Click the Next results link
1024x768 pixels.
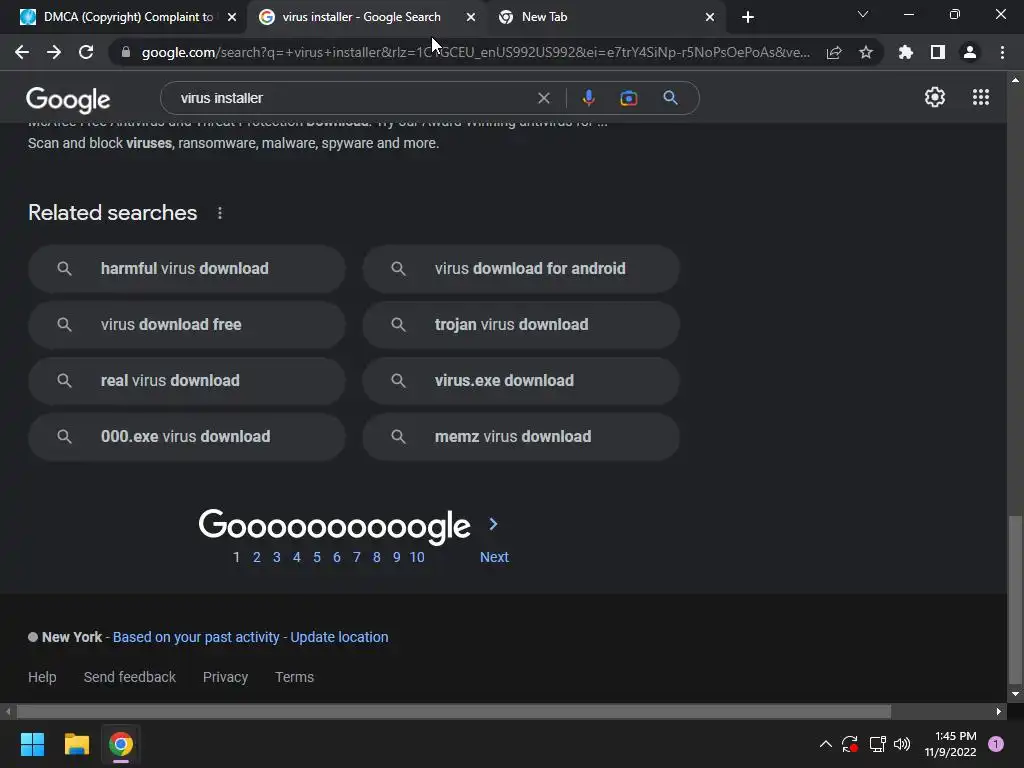click(494, 557)
